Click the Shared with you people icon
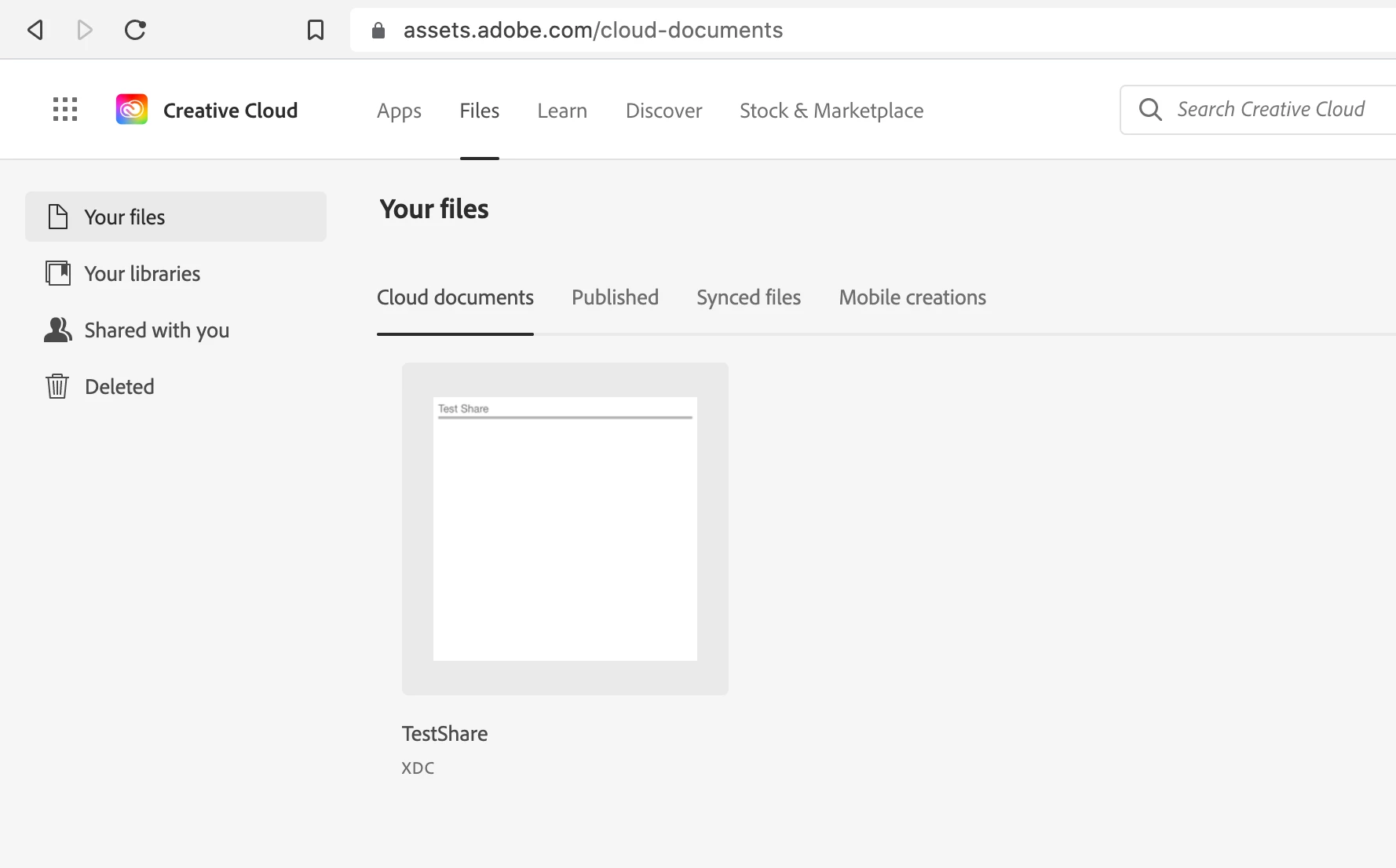This screenshot has width=1396, height=868. tap(58, 330)
